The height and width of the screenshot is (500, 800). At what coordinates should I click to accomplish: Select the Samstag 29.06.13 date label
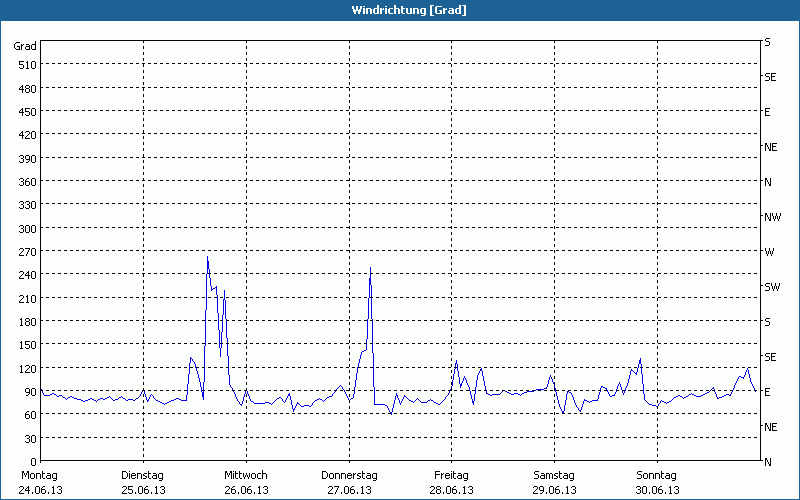(x=554, y=482)
